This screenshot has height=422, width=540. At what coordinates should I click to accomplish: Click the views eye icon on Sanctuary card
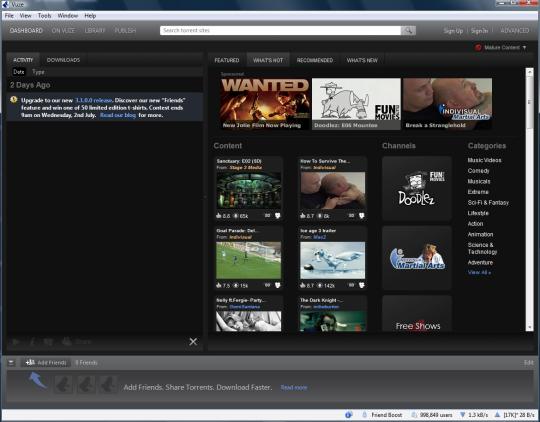[x=236, y=216]
